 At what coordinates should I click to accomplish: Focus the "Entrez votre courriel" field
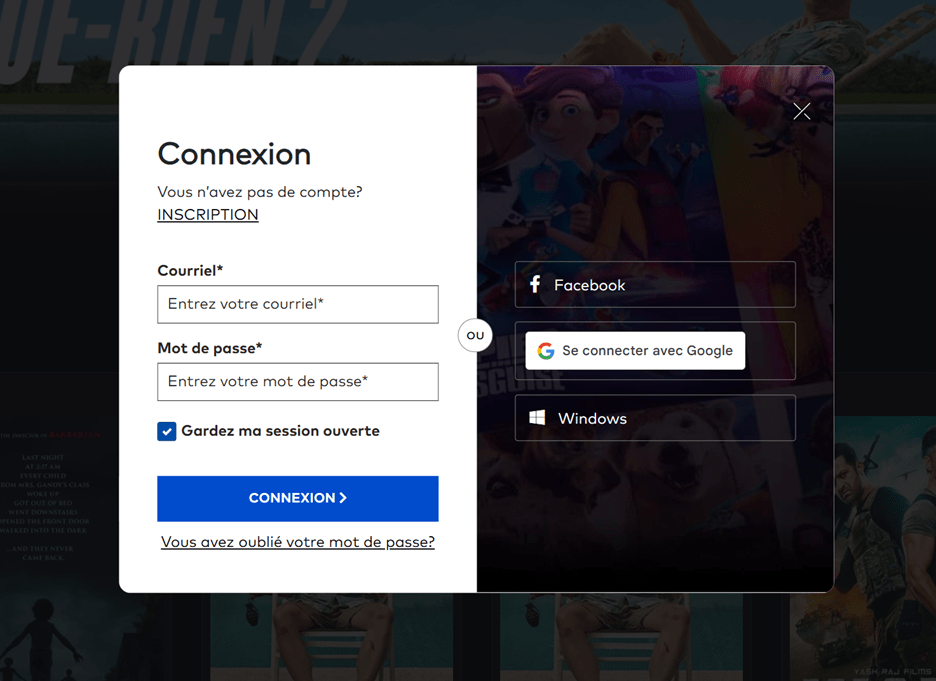point(298,304)
